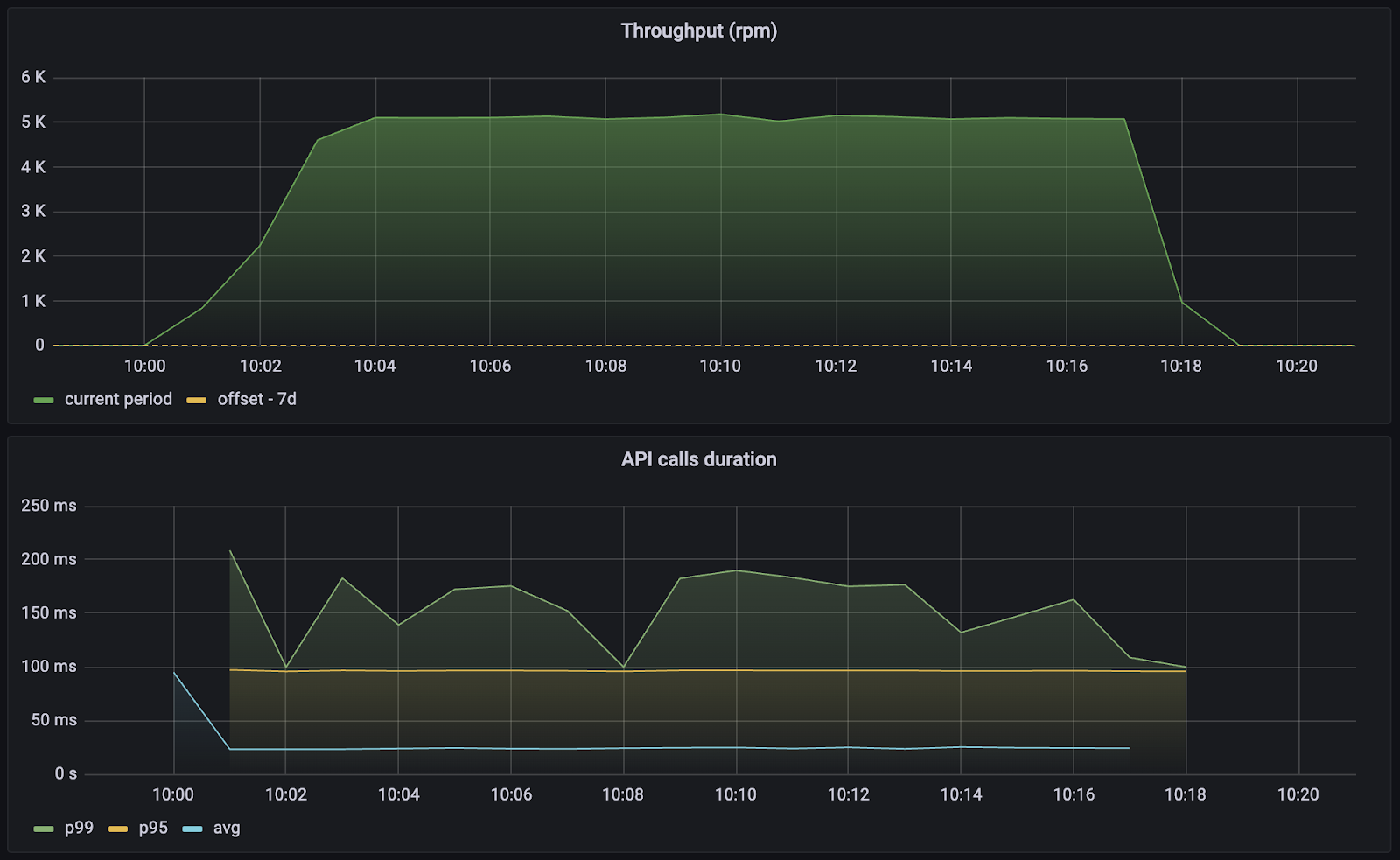Click the blue avg legend color swatch
Screen dimensions: 1400x860
192,829
